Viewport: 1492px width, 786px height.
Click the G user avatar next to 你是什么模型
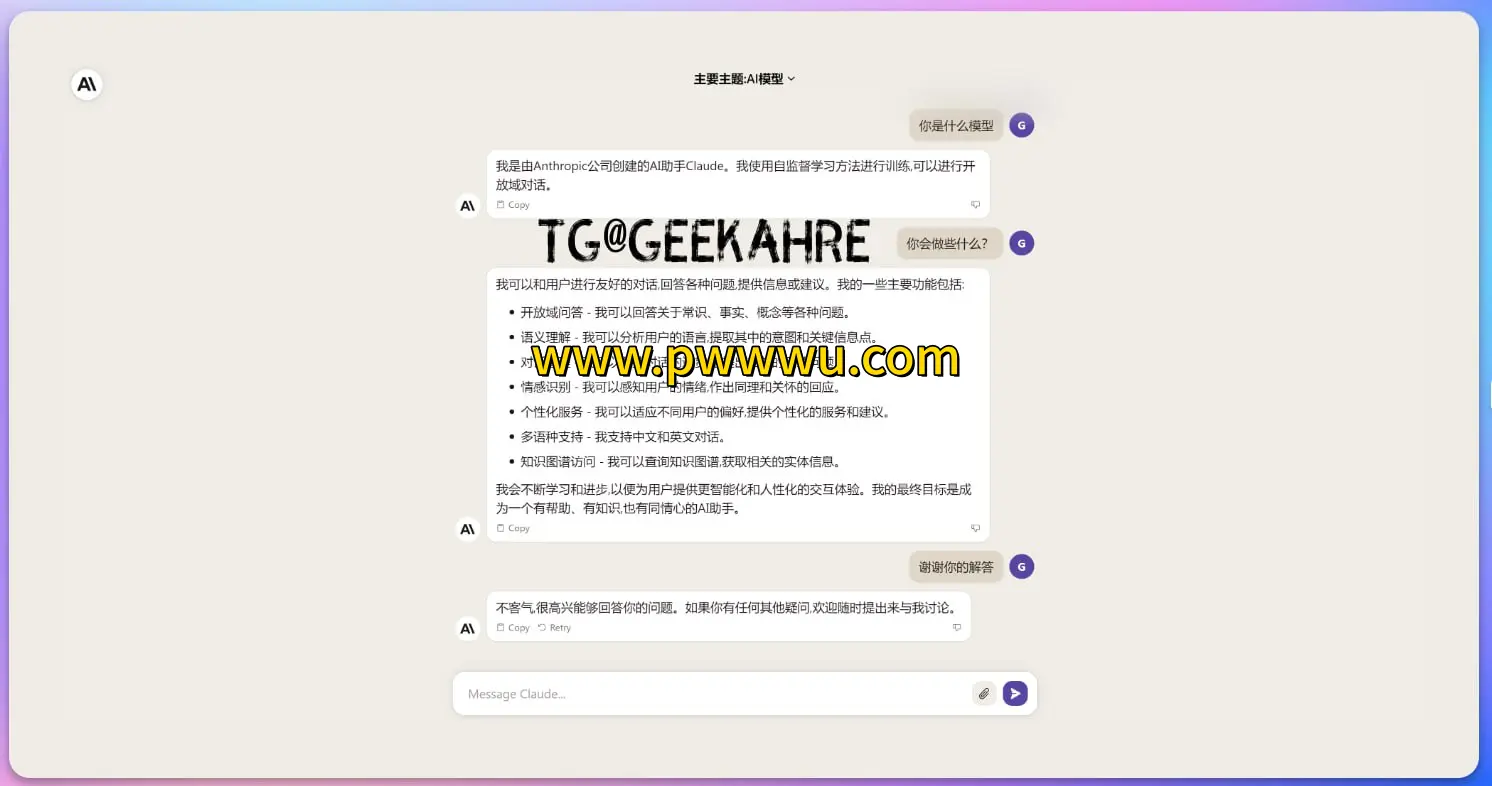[x=1021, y=125]
